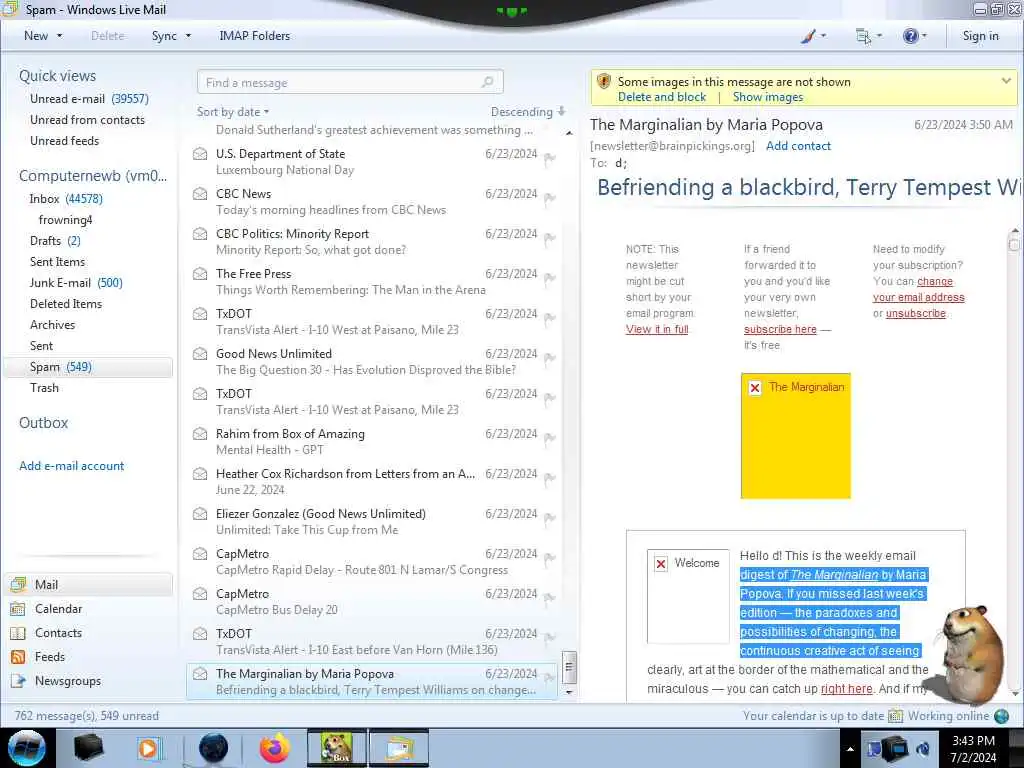
Task: Click the Contacts book icon
Action: tap(18, 633)
